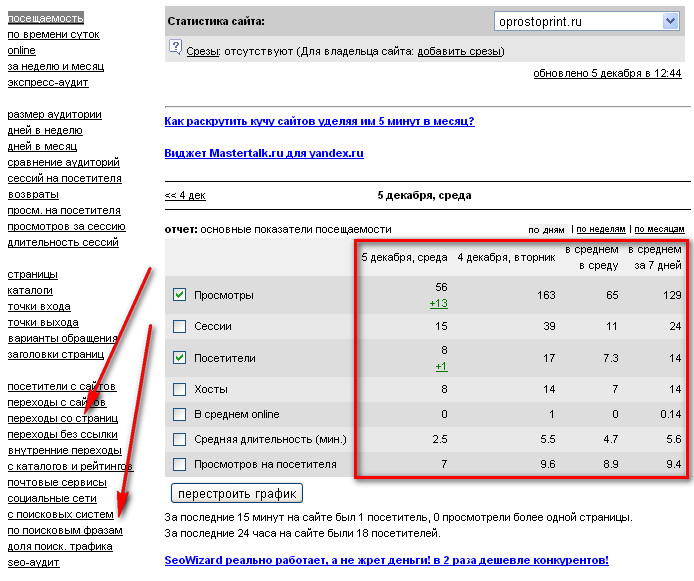The height and width of the screenshot is (581, 694).
Task: Click the 163 views value for 4 декабря
Action: pyautogui.click(x=546, y=295)
